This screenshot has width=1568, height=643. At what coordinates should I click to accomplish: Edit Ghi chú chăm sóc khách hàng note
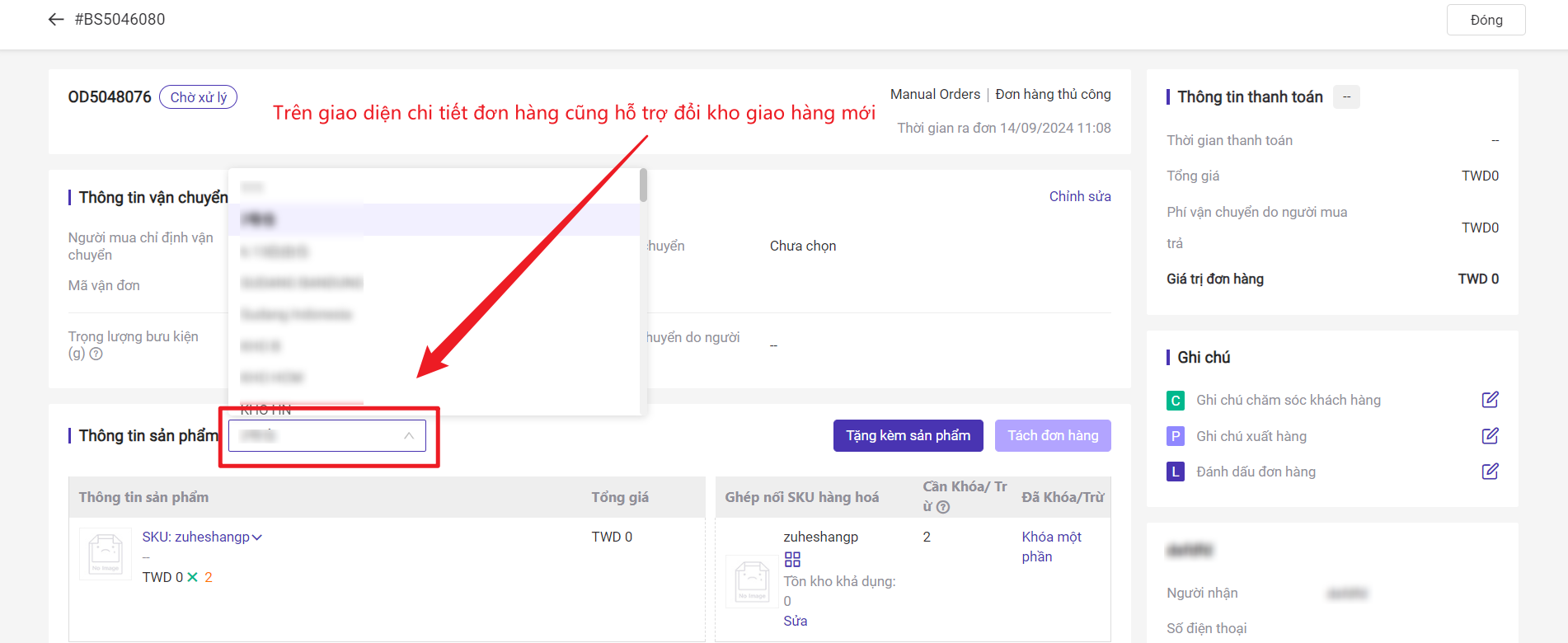(1490, 400)
